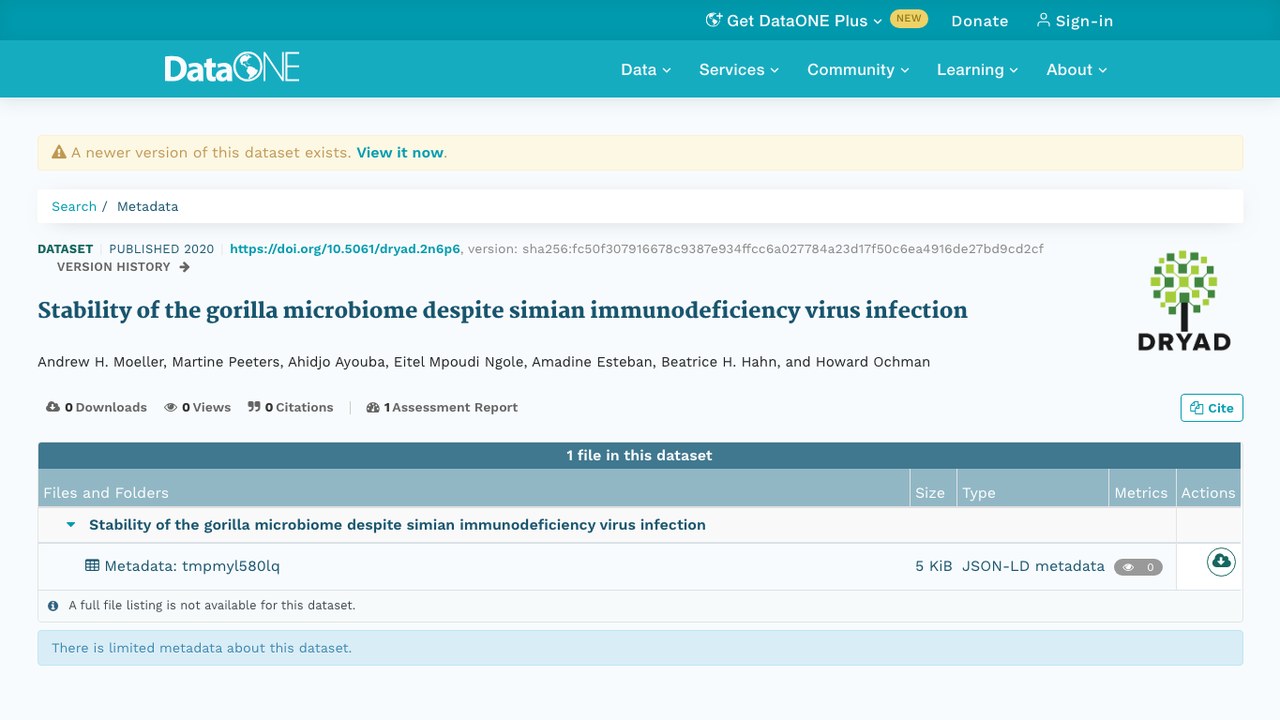Click the info icon beside full file listing note
Viewport: 1280px width, 720px height.
click(53, 606)
